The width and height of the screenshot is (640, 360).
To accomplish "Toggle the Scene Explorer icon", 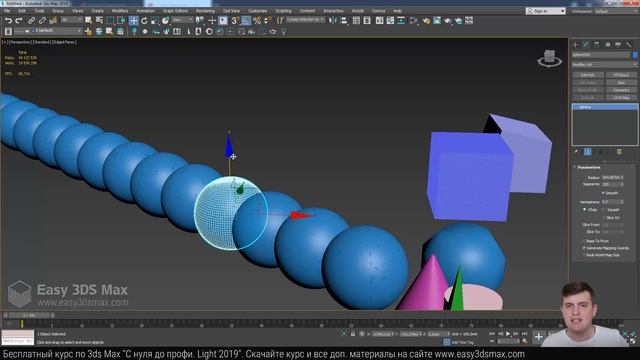I will 356,20.
